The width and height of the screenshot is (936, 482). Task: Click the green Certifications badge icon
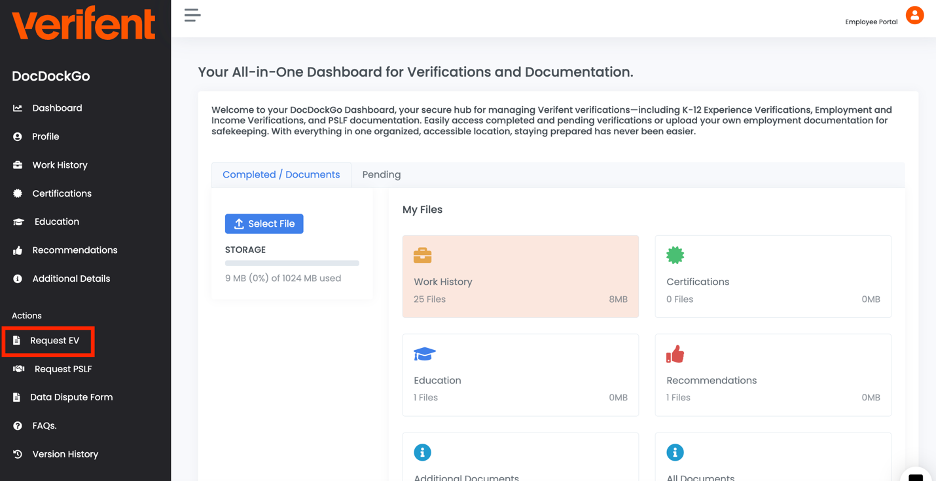point(675,255)
